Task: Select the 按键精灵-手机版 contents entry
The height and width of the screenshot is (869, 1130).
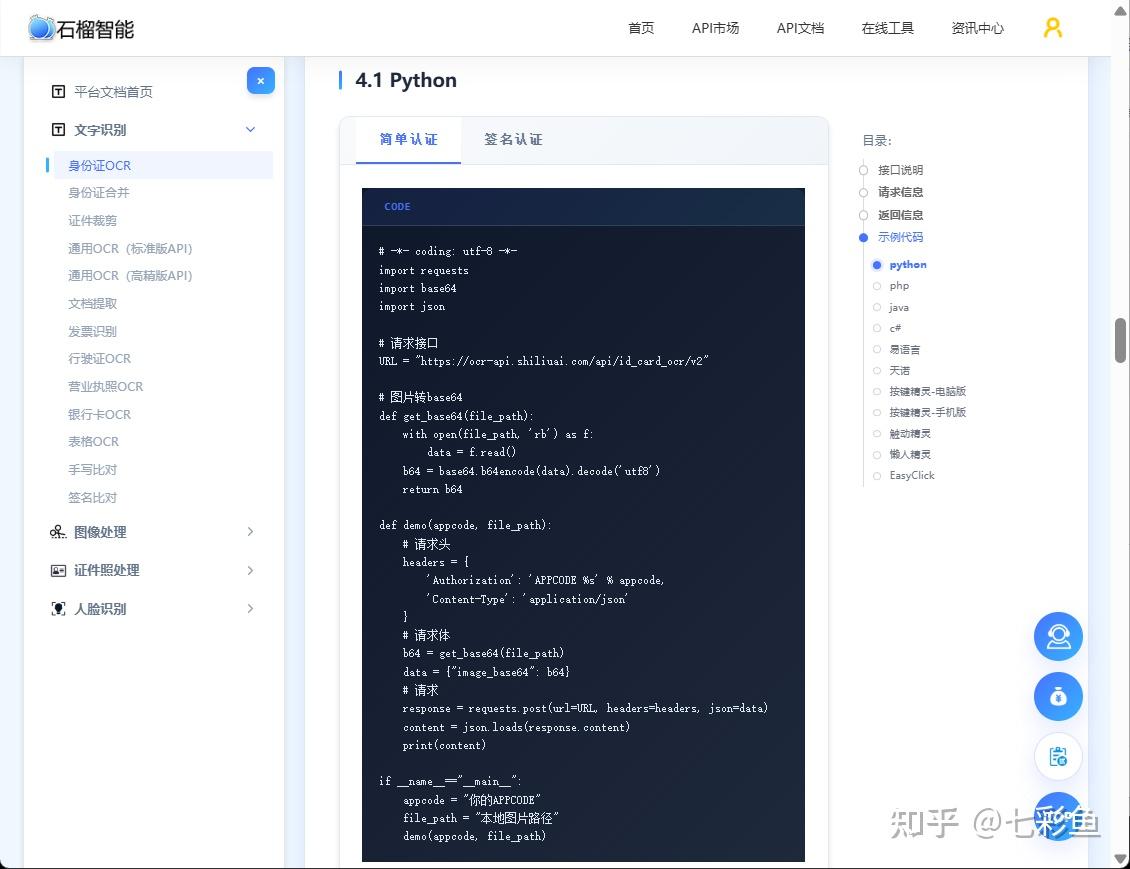Action: point(927,412)
